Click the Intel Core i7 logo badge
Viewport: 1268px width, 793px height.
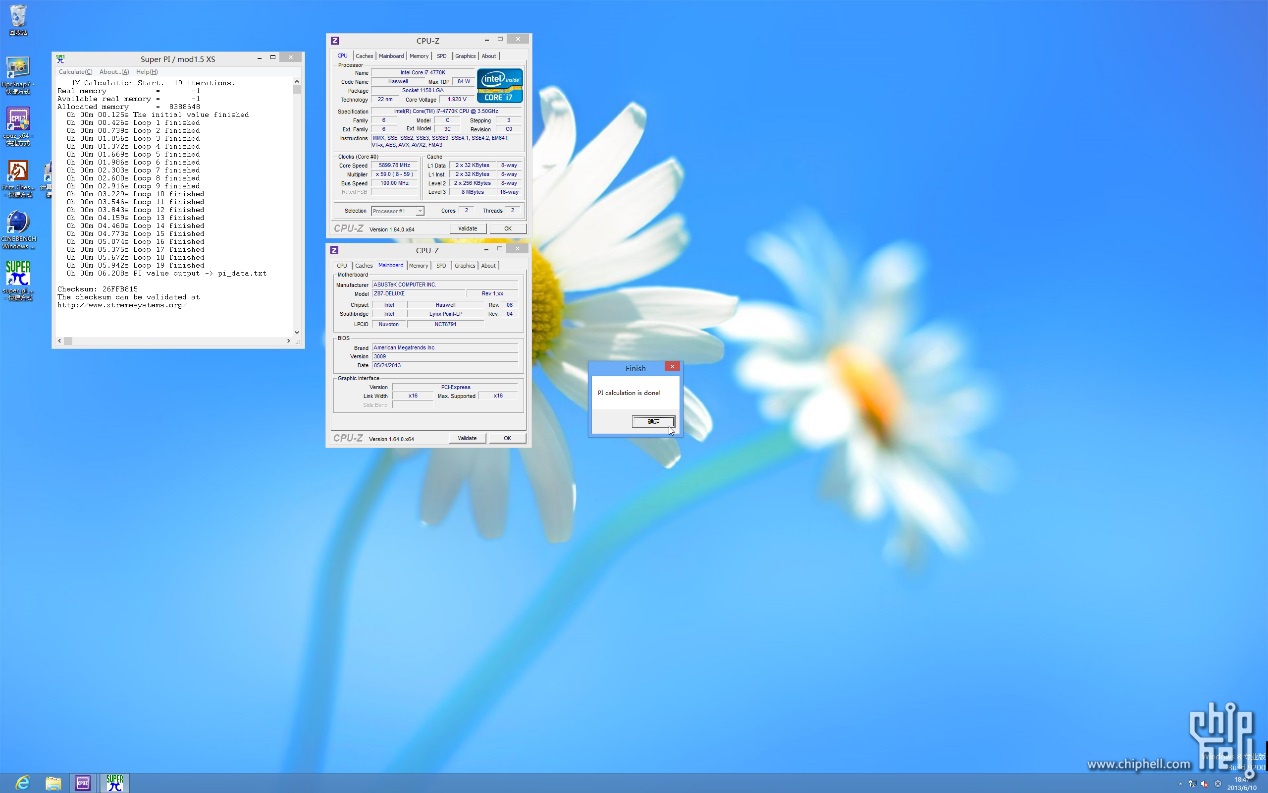500,85
